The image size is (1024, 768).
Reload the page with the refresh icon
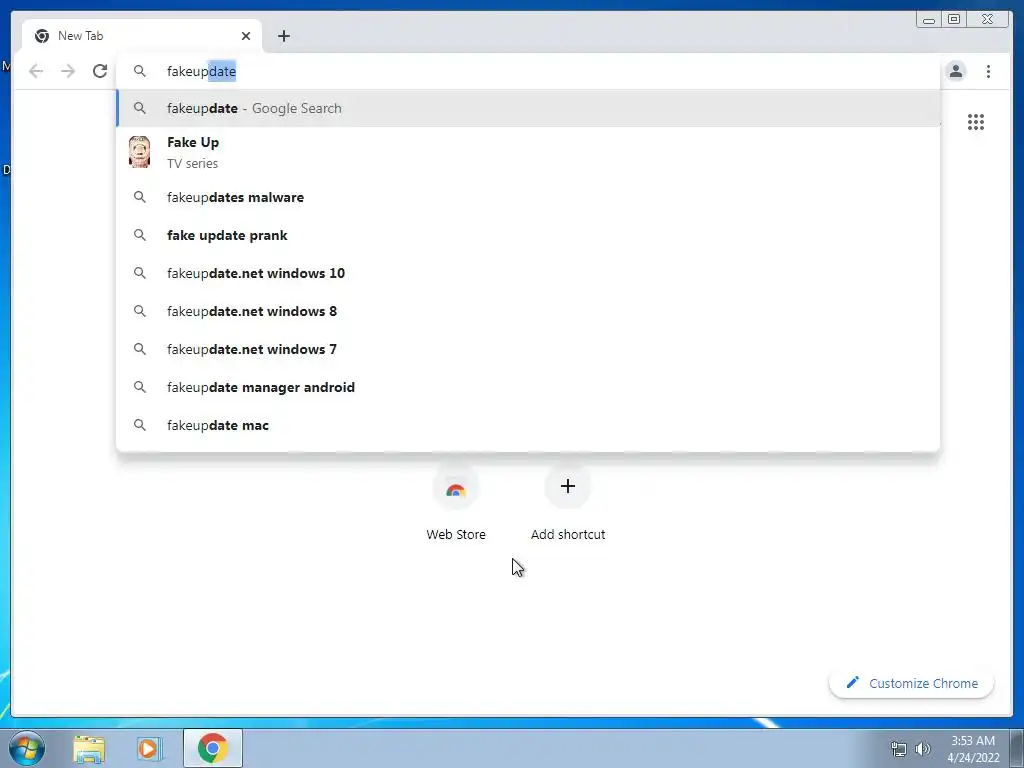[x=100, y=71]
